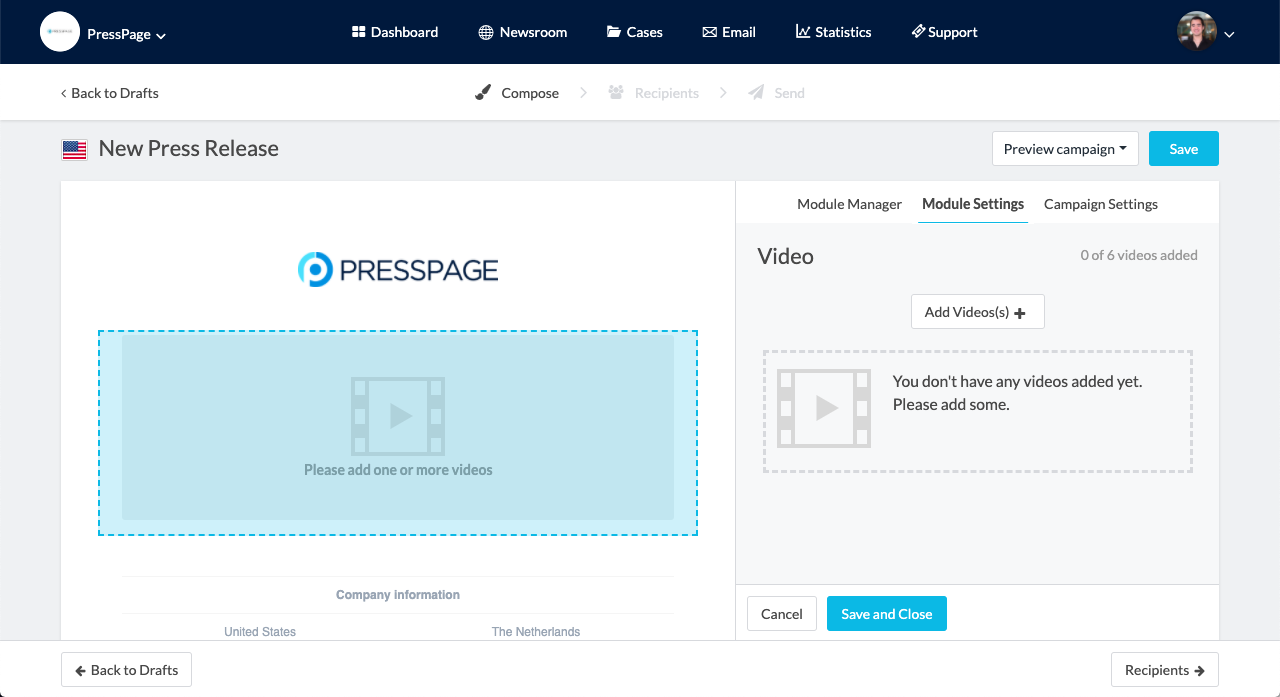Open the Email section

729,32
